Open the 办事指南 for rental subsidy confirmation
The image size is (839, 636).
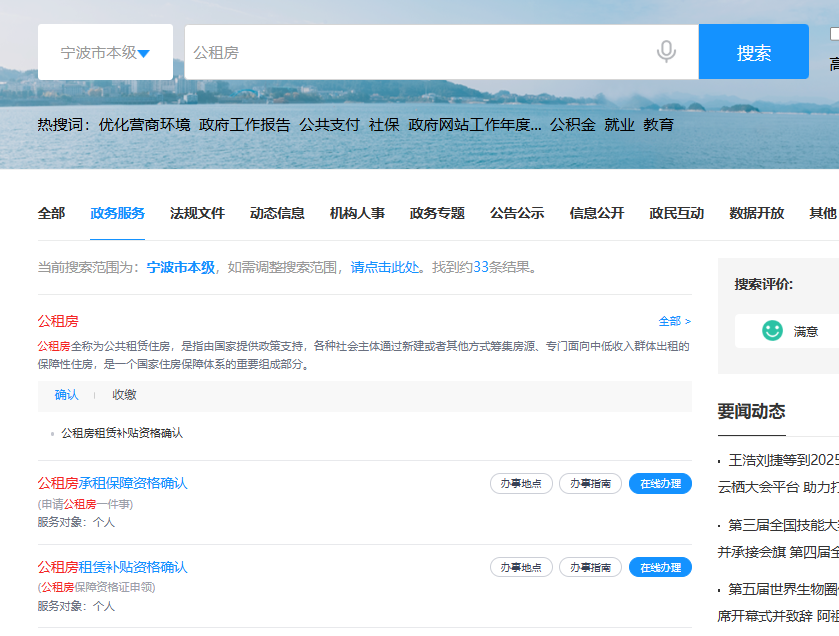[591, 566]
